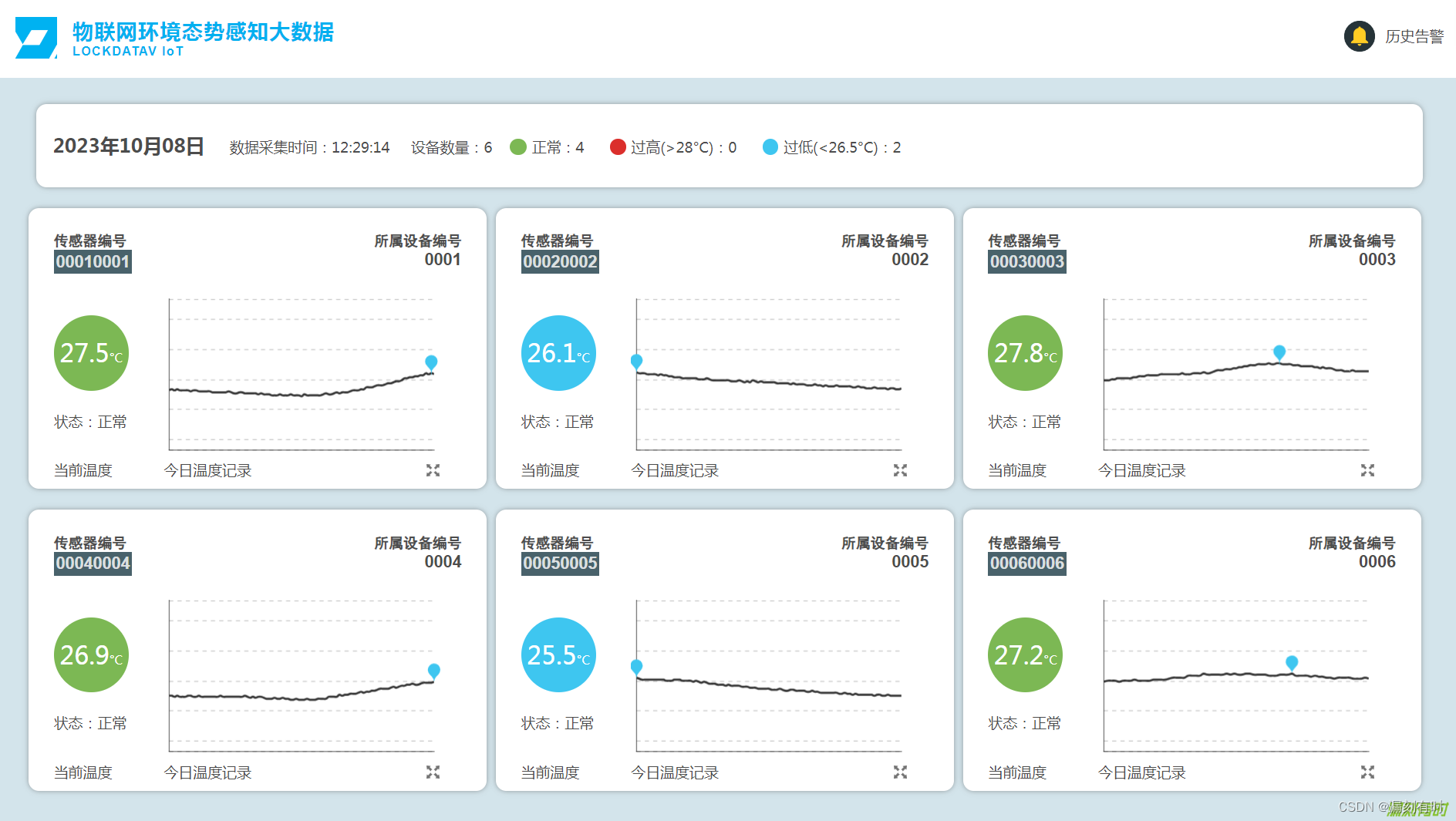Click chart marker on sensor 00040004 graph
The image size is (1456, 821).
click(434, 671)
